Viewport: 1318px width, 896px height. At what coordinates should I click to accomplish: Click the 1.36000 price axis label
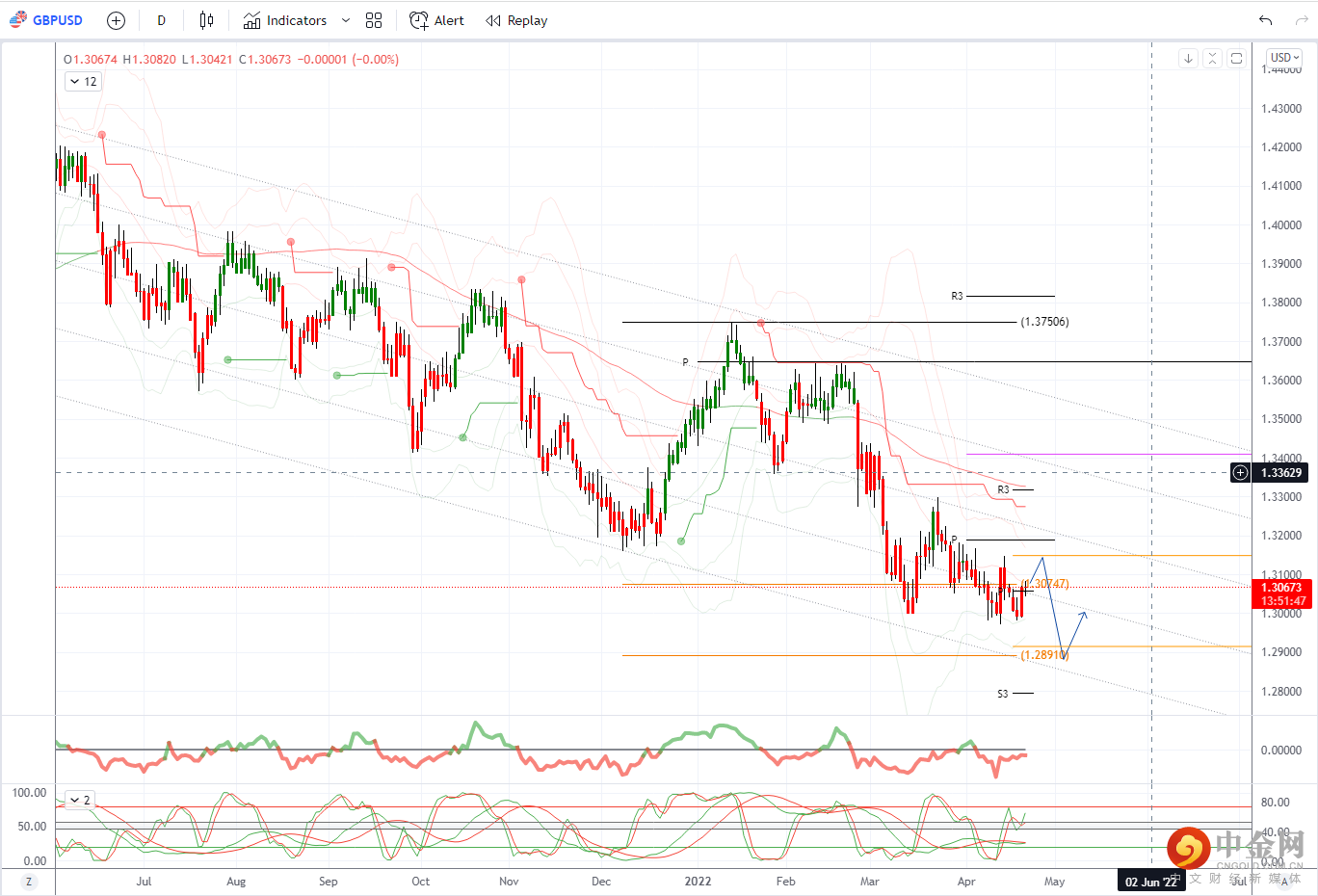point(1281,381)
